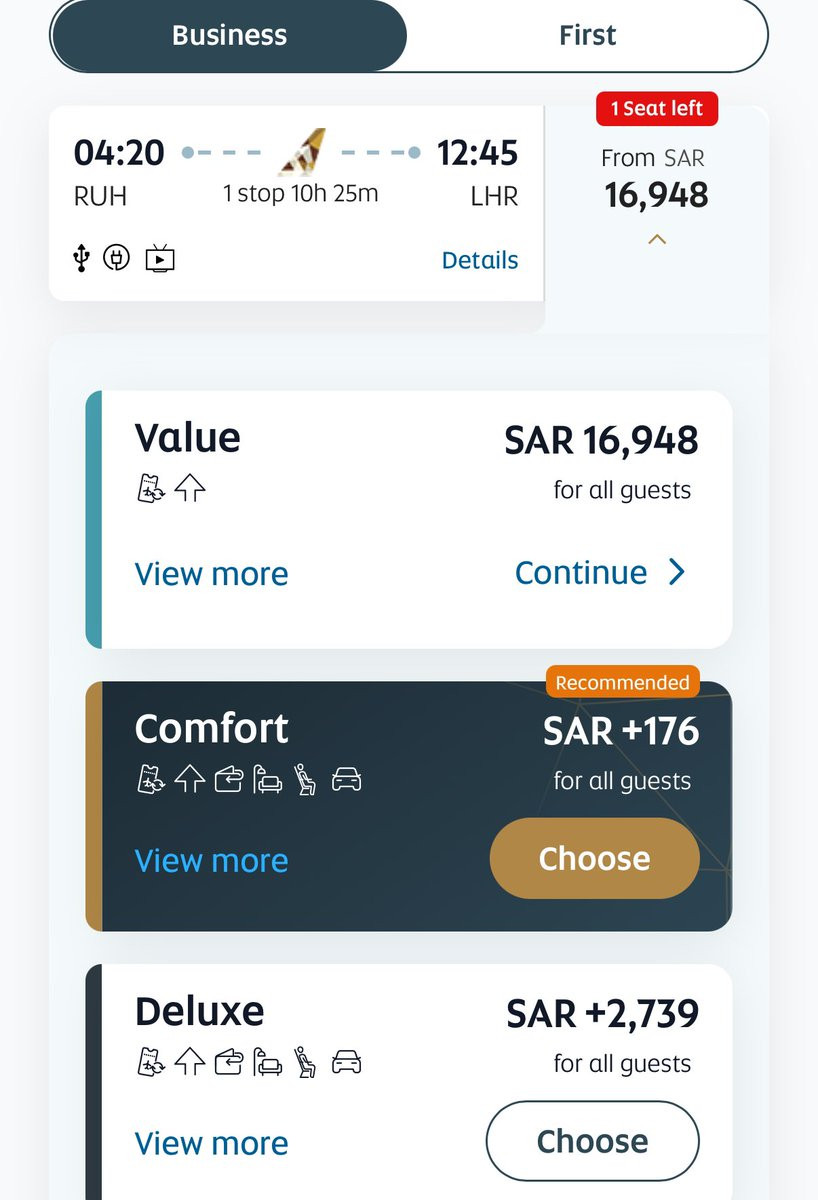
Task: Click the USB port amenity icon
Action: pyautogui.click(x=83, y=259)
